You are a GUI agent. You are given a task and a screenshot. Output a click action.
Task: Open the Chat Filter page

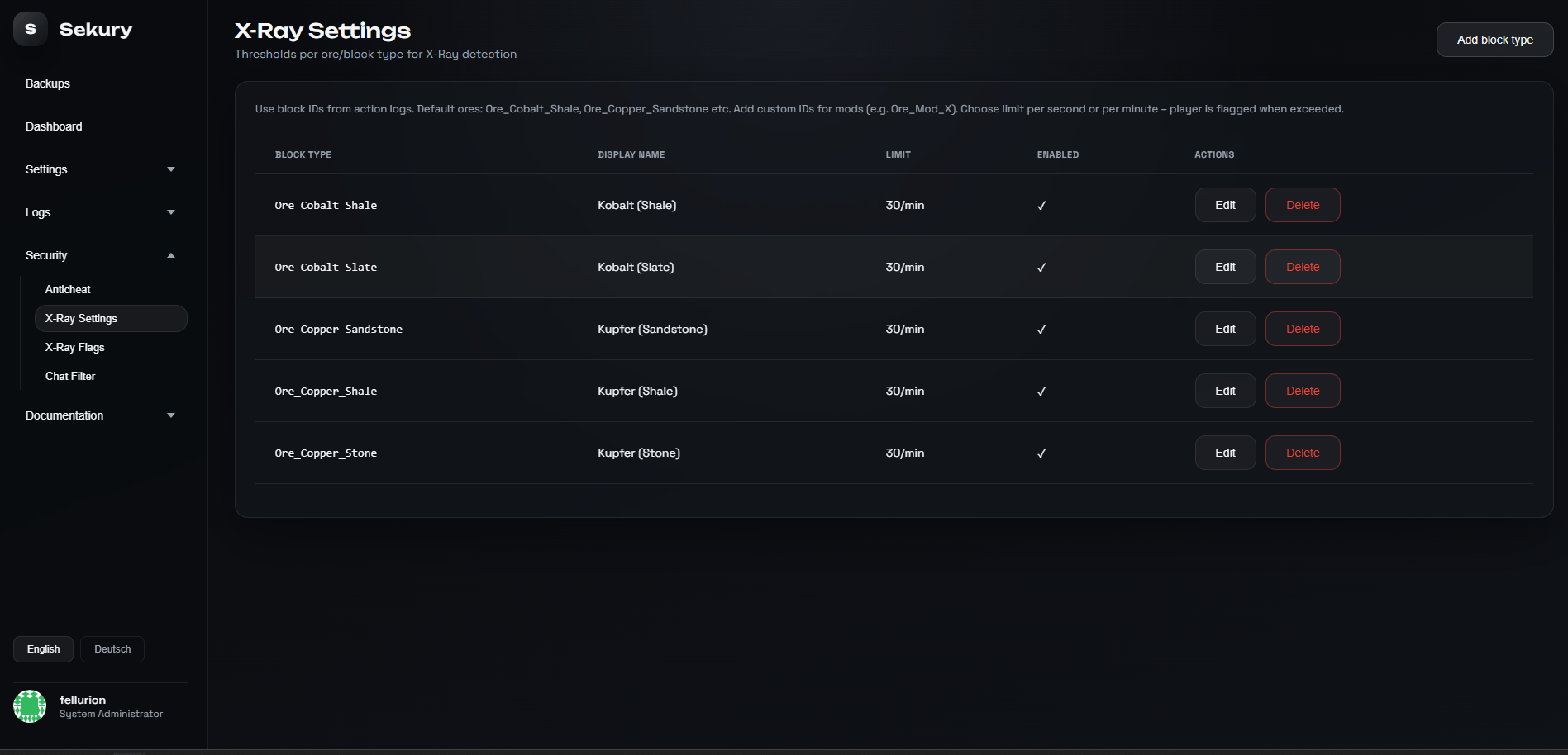point(70,377)
